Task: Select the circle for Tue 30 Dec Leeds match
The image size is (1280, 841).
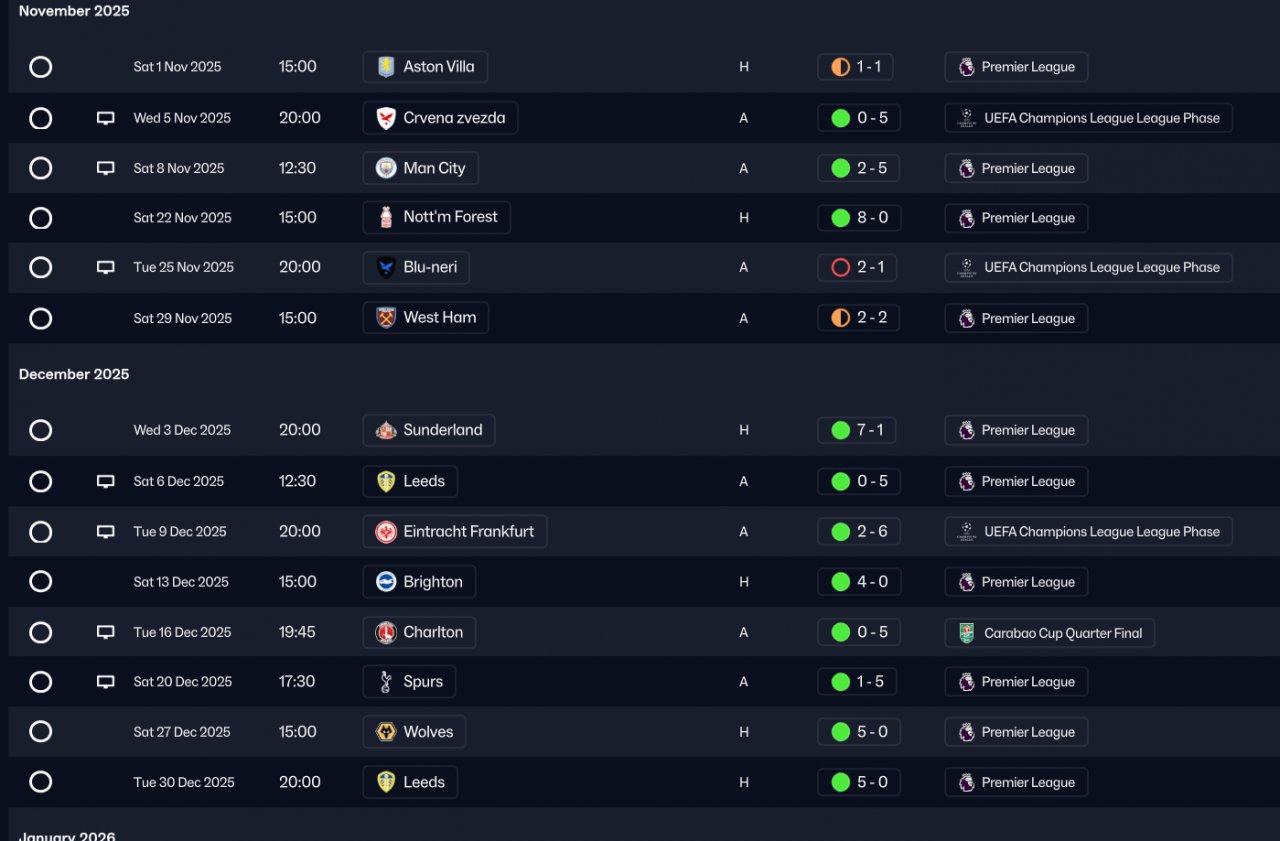Action: coord(40,782)
